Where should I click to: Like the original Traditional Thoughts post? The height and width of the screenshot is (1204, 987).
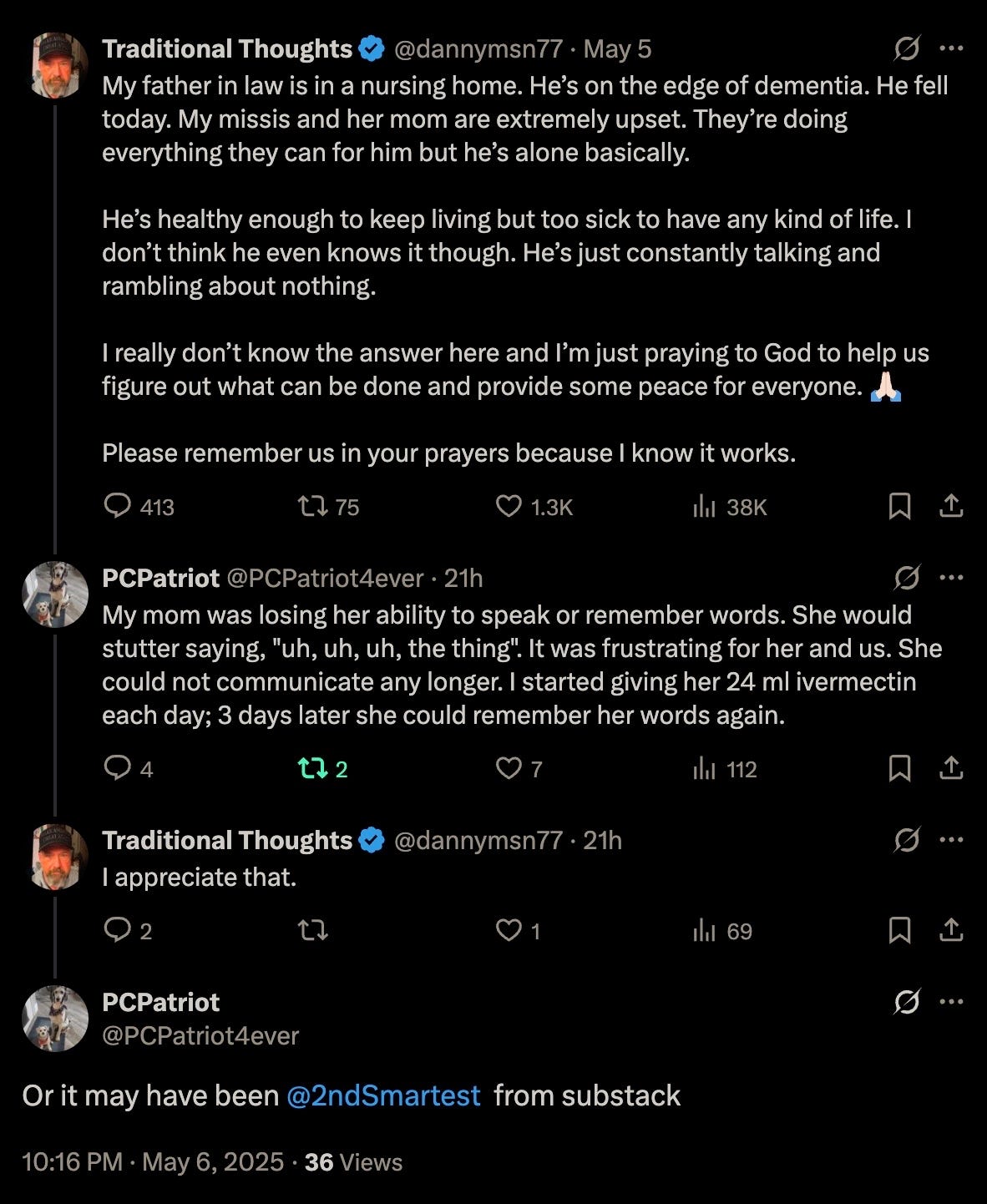509,506
